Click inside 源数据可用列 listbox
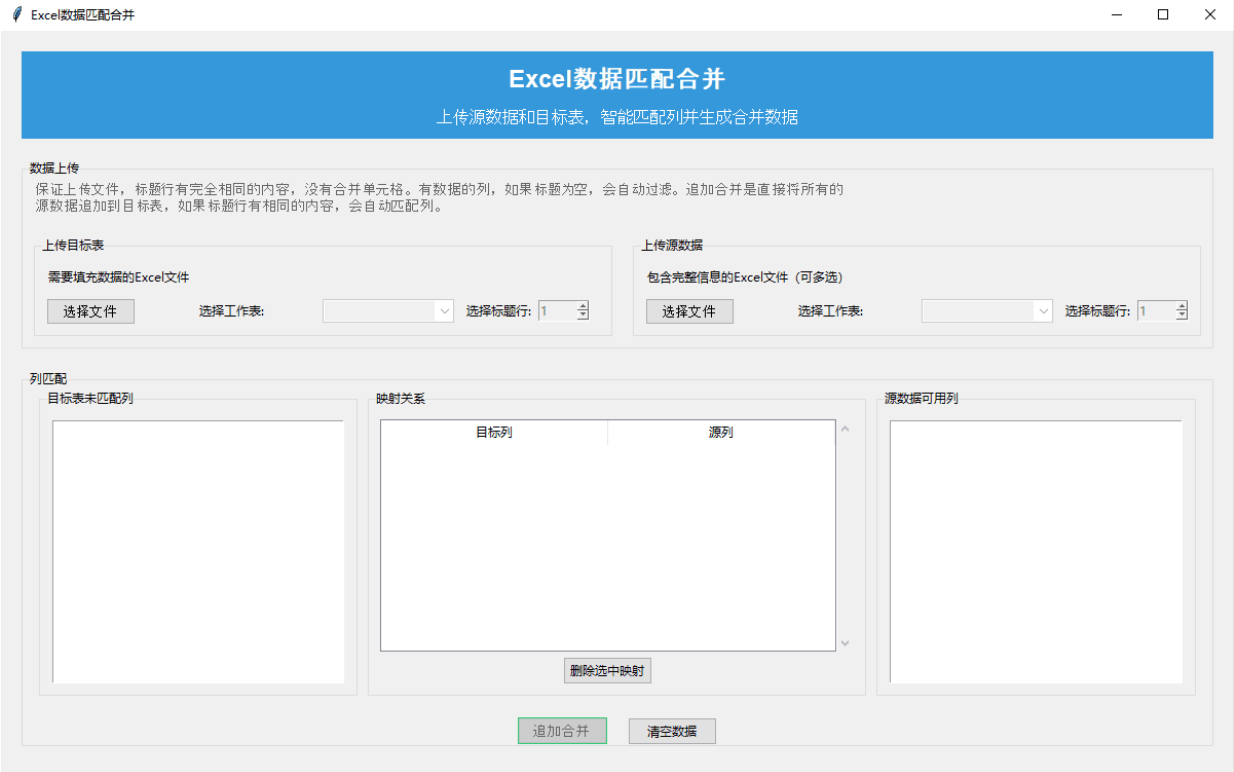 1036,552
